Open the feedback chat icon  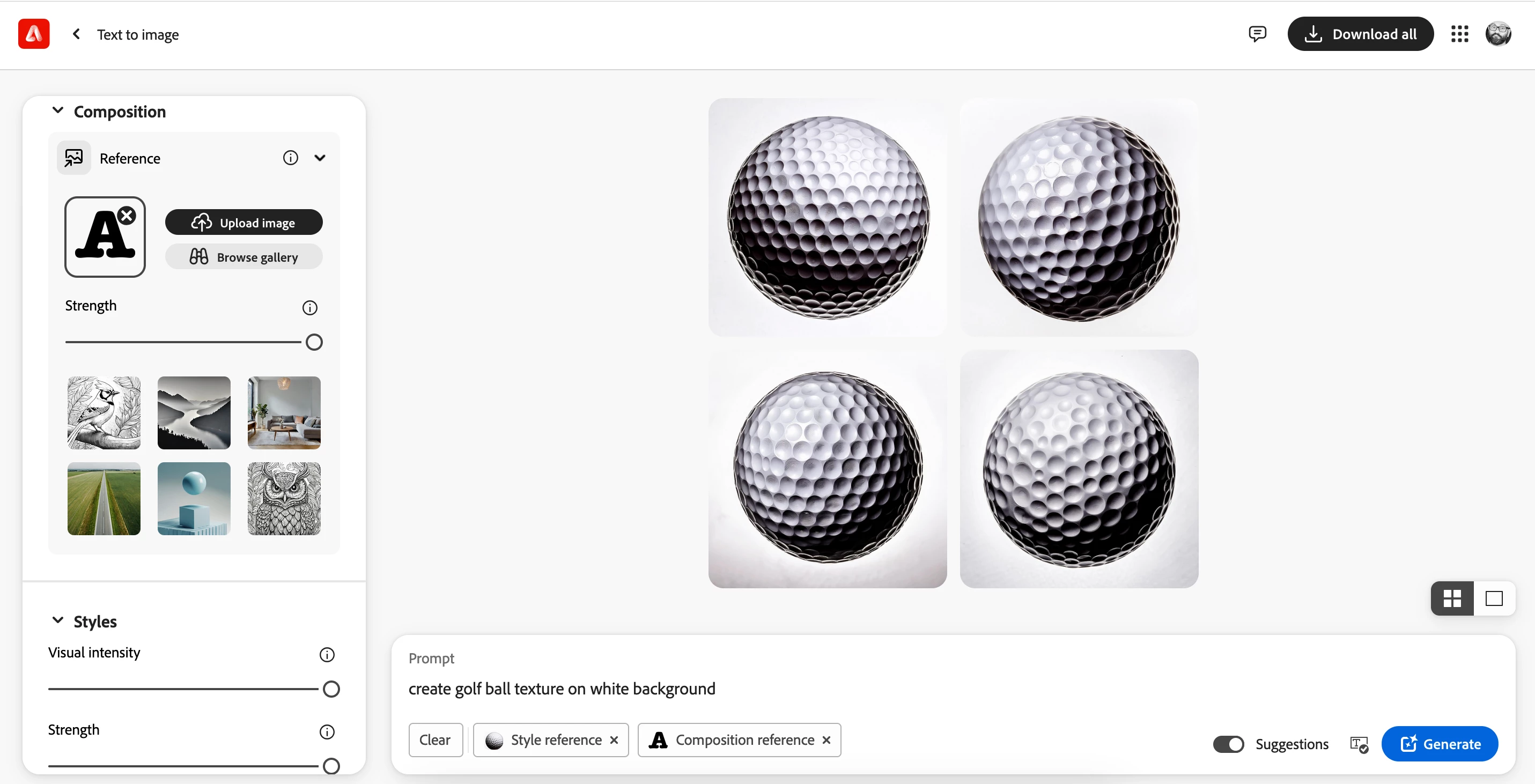coord(1257,34)
